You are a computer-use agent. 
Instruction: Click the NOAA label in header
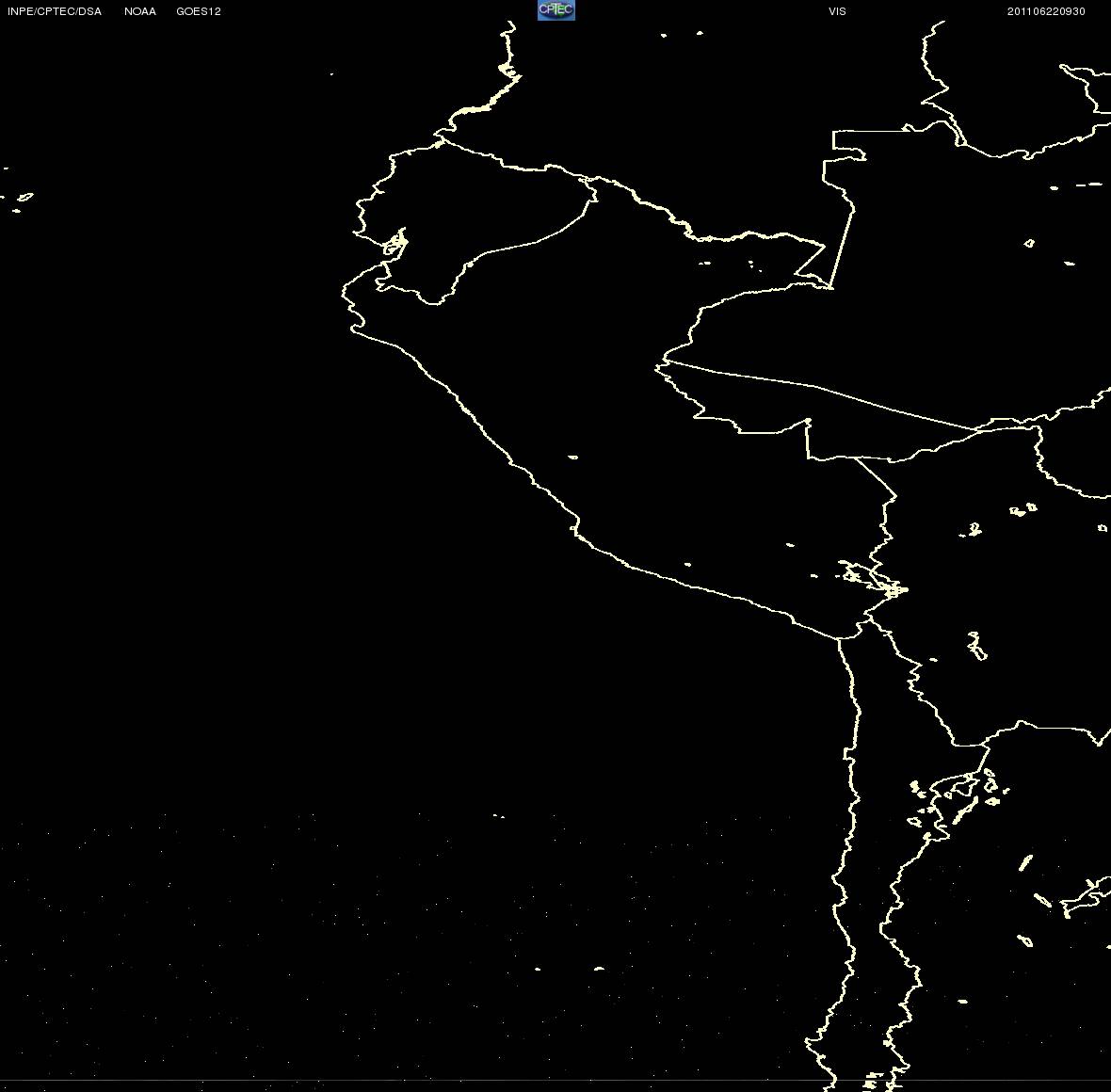(x=139, y=11)
